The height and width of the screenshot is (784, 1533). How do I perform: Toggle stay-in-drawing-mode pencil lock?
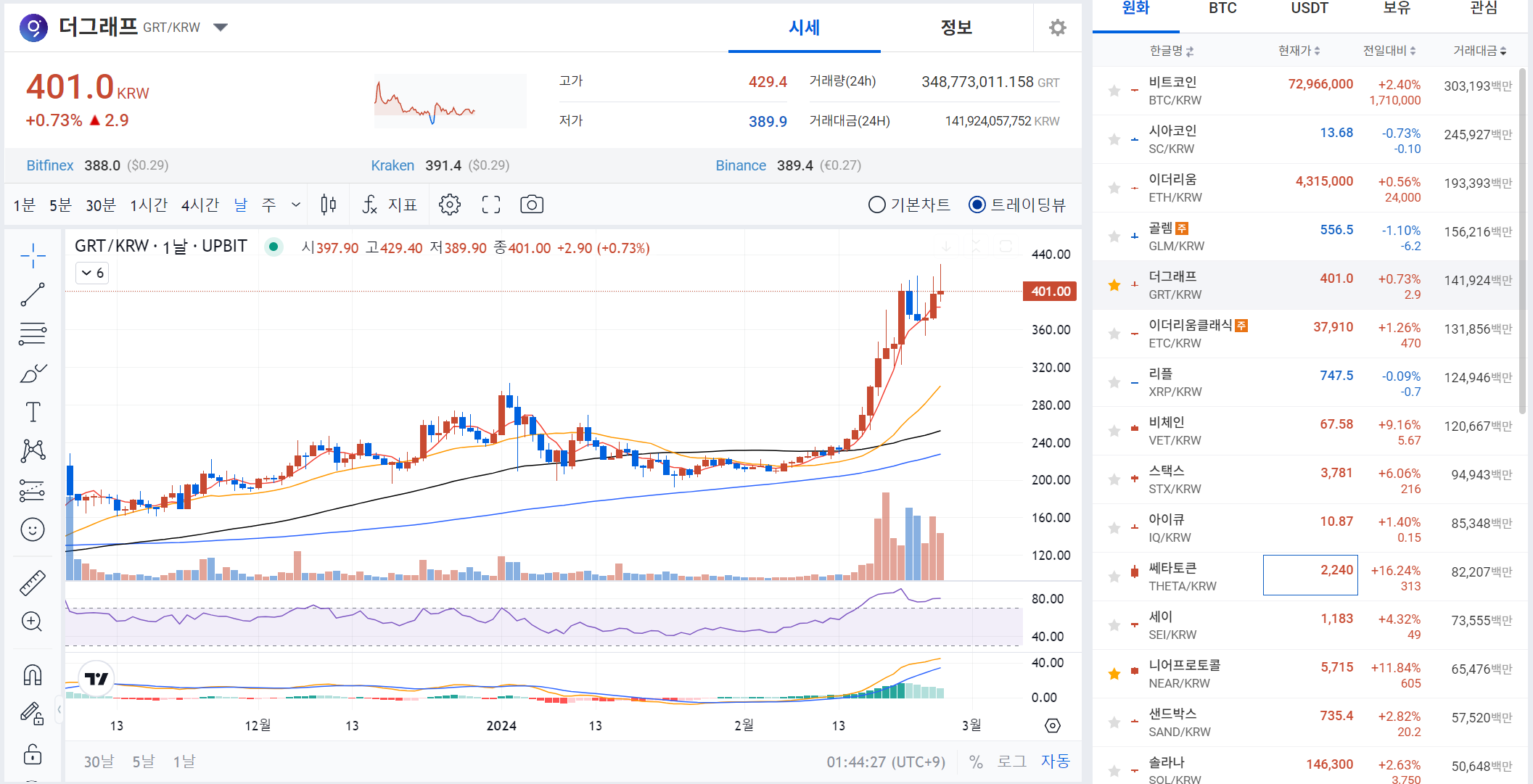pyautogui.click(x=33, y=714)
